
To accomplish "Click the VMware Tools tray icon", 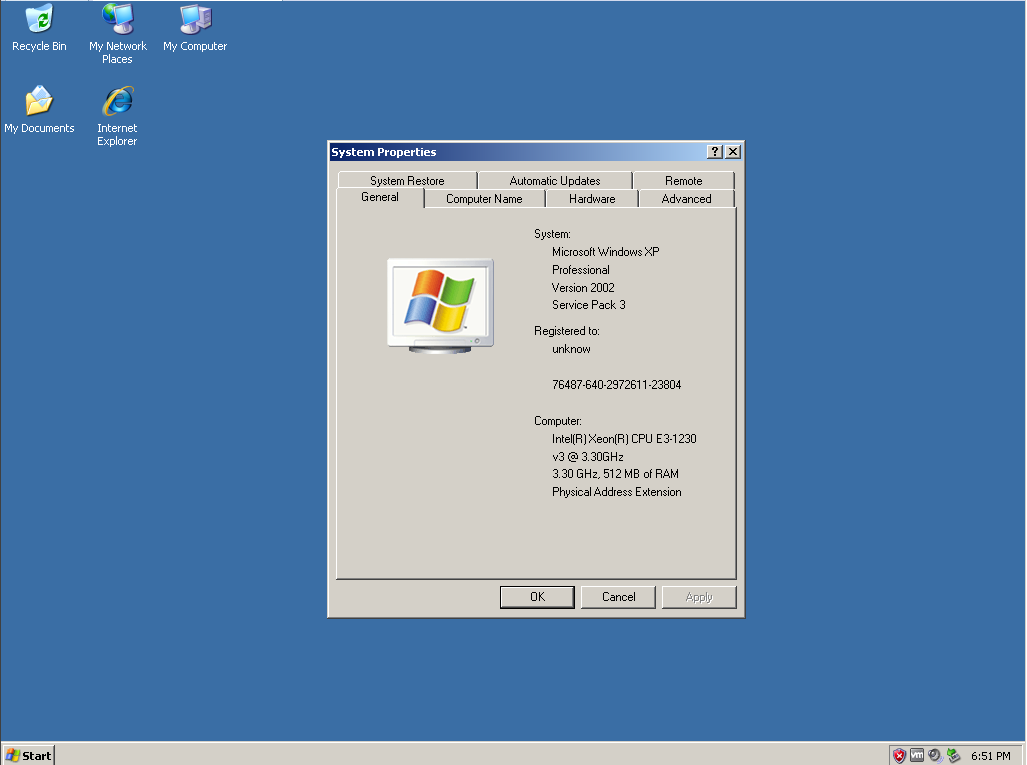I will coord(917,755).
